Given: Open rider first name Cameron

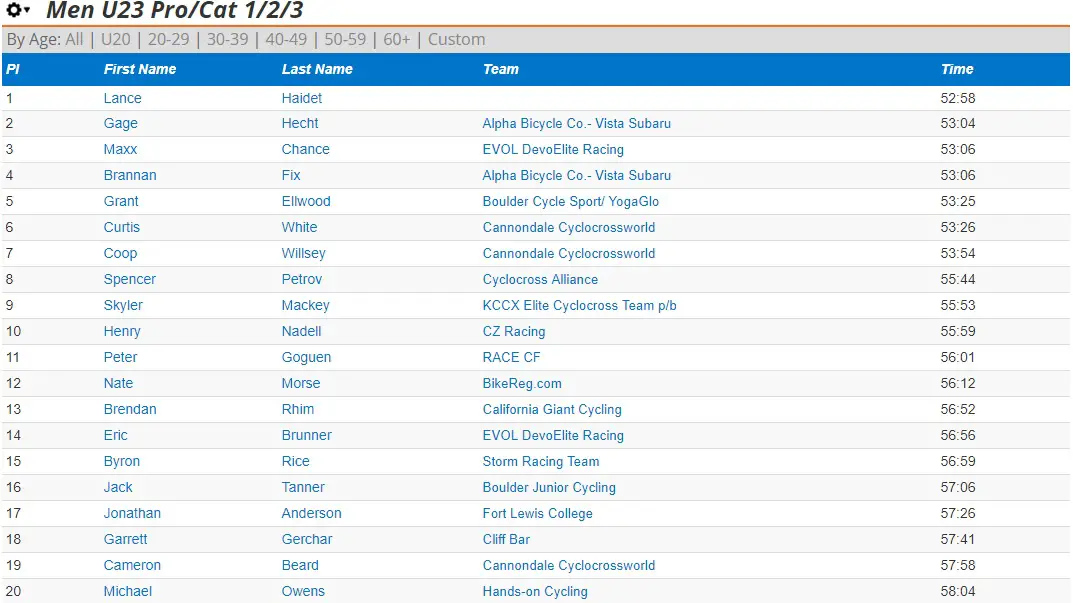Looking at the screenshot, I should [132, 566].
